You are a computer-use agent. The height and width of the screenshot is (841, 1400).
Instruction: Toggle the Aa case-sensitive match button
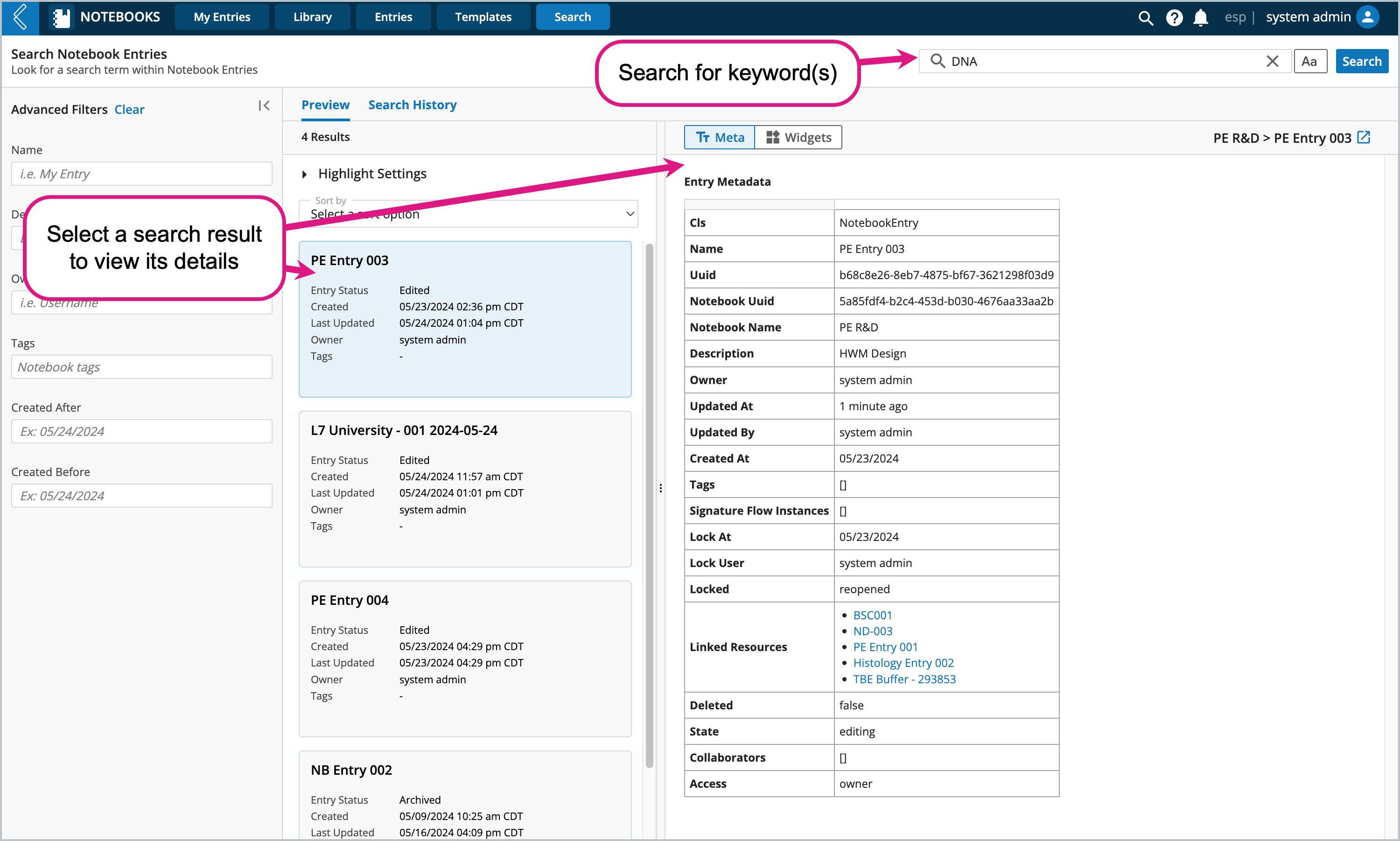coord(1309,61)
